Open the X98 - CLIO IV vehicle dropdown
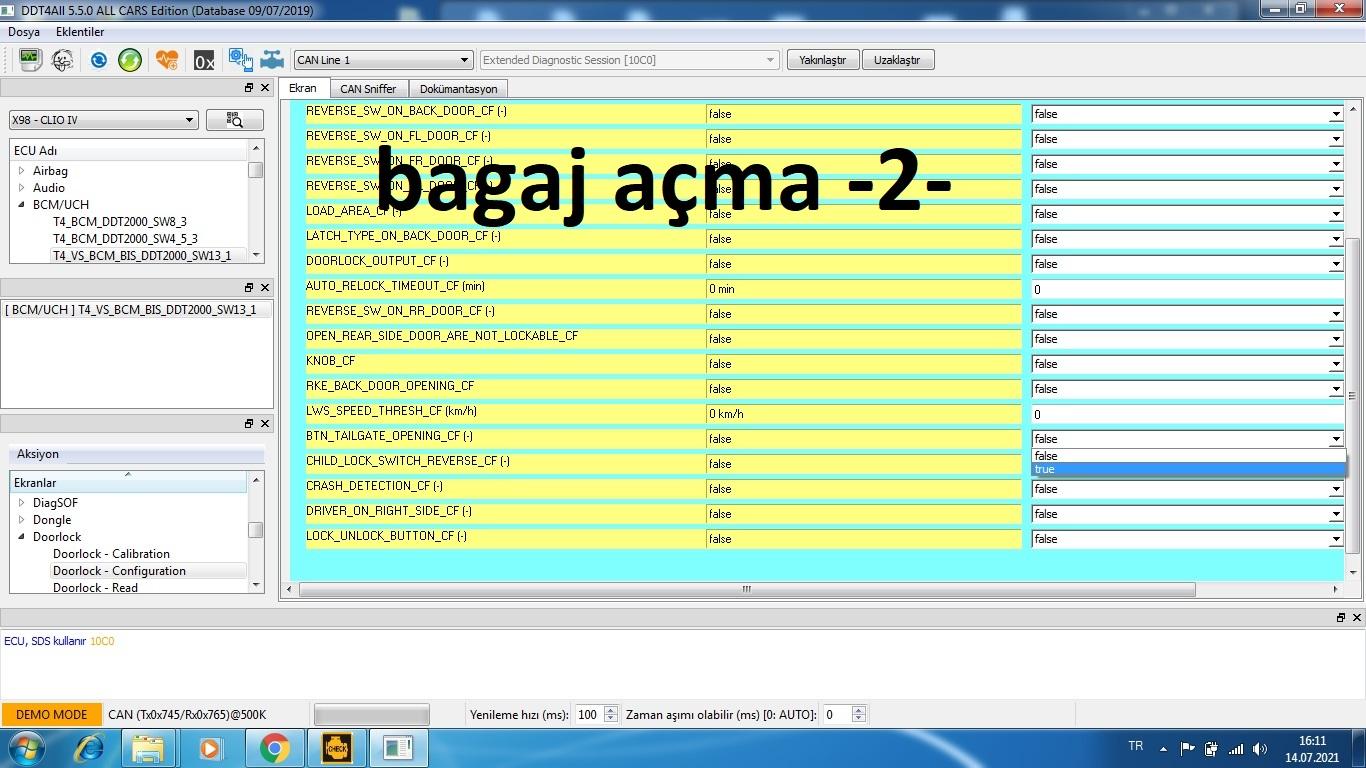1366x768 pixels. (x=103, y=120)
